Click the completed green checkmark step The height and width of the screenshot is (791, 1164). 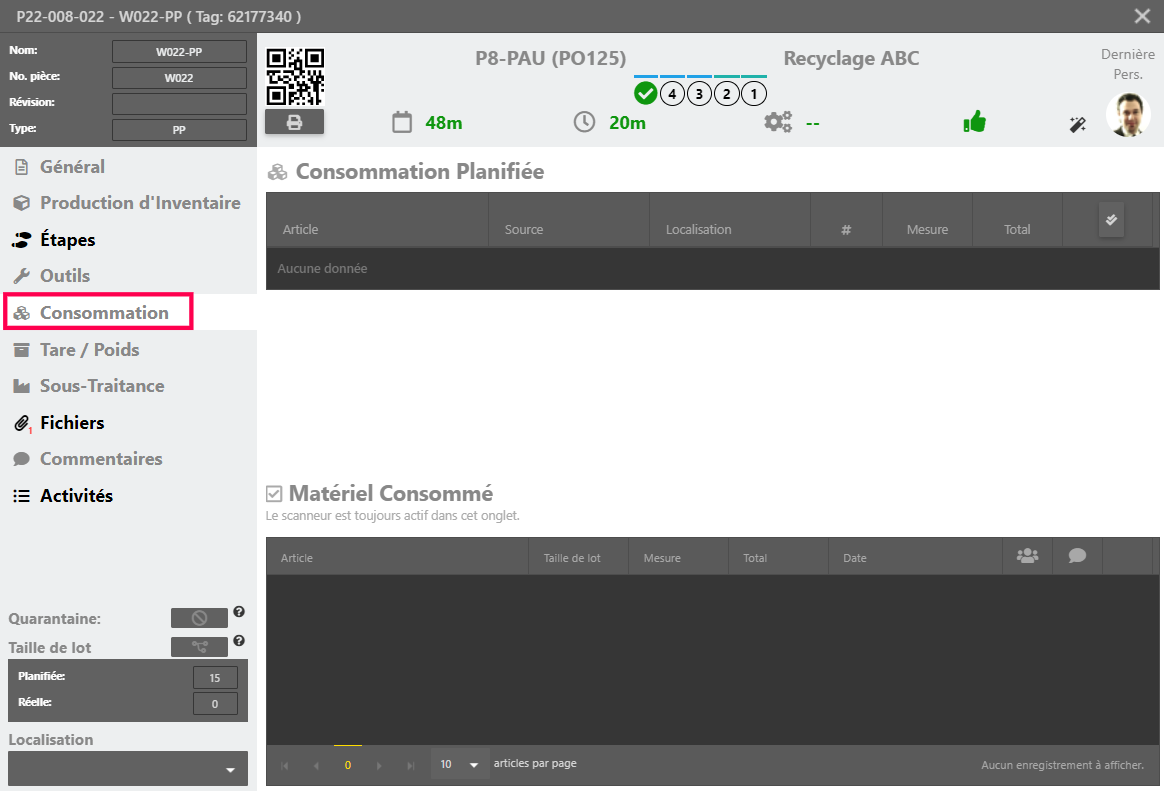646,94
